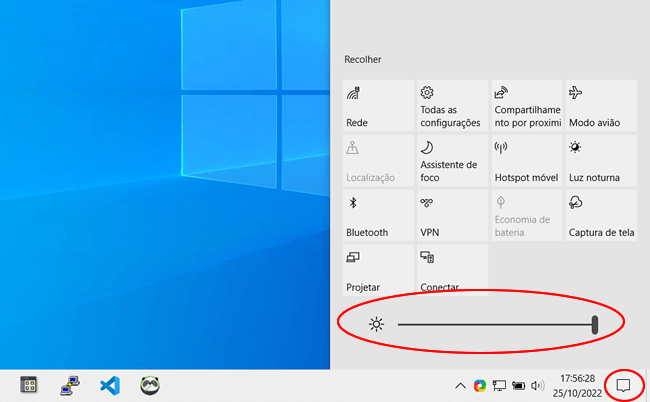Open the Rede network quick action

tap(378, 106)
